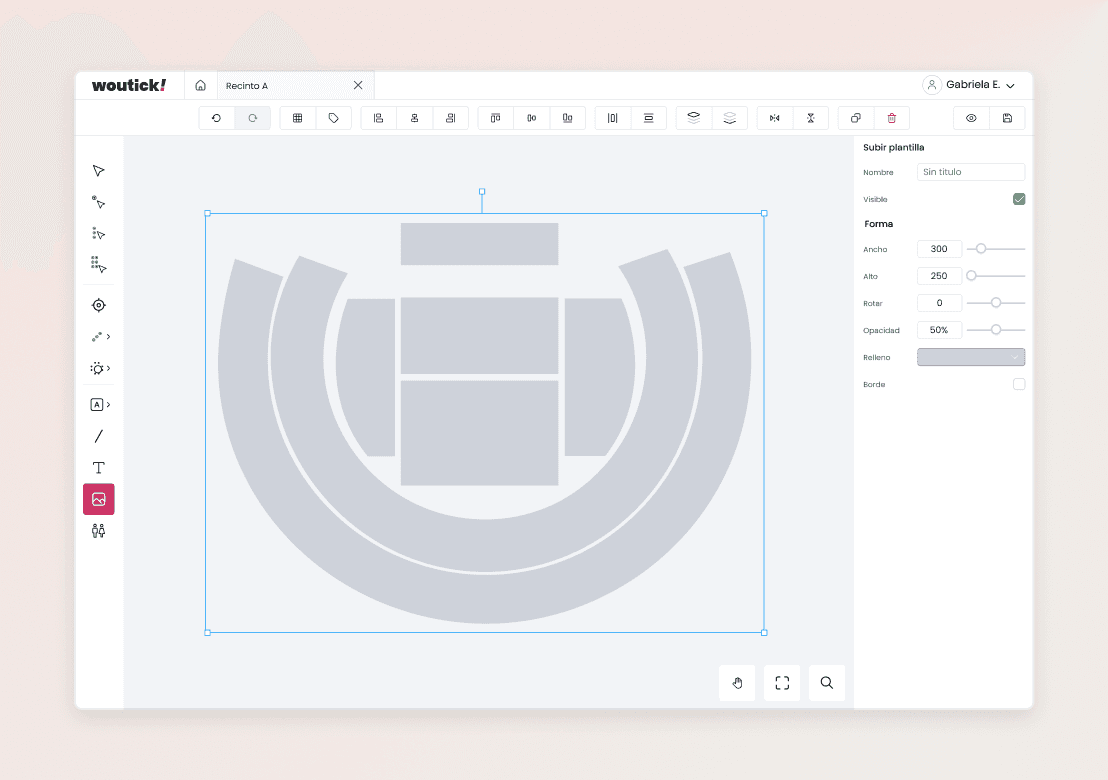The height and width of the screenshot is (780, 1108).
Task: Click the rotation handle above the template
Action: coord(482,191)
